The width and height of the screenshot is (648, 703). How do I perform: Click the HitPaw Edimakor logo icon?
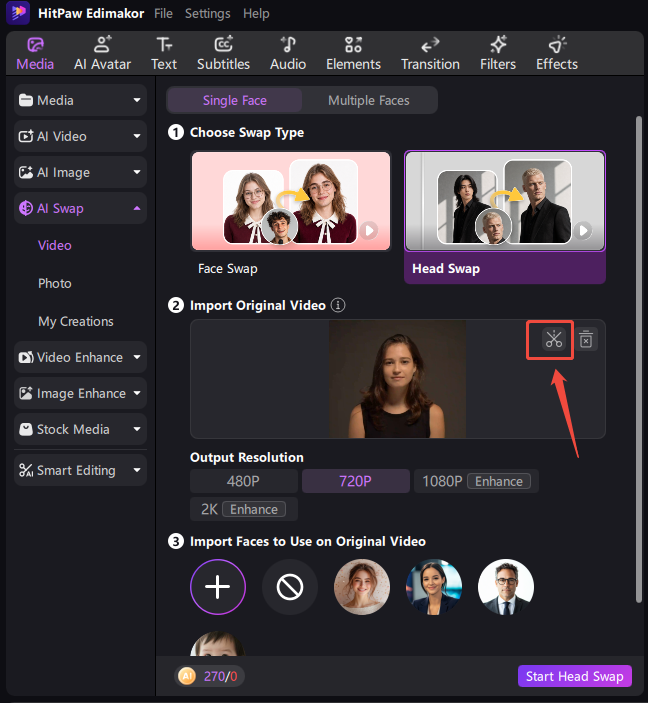coord(18,13)
